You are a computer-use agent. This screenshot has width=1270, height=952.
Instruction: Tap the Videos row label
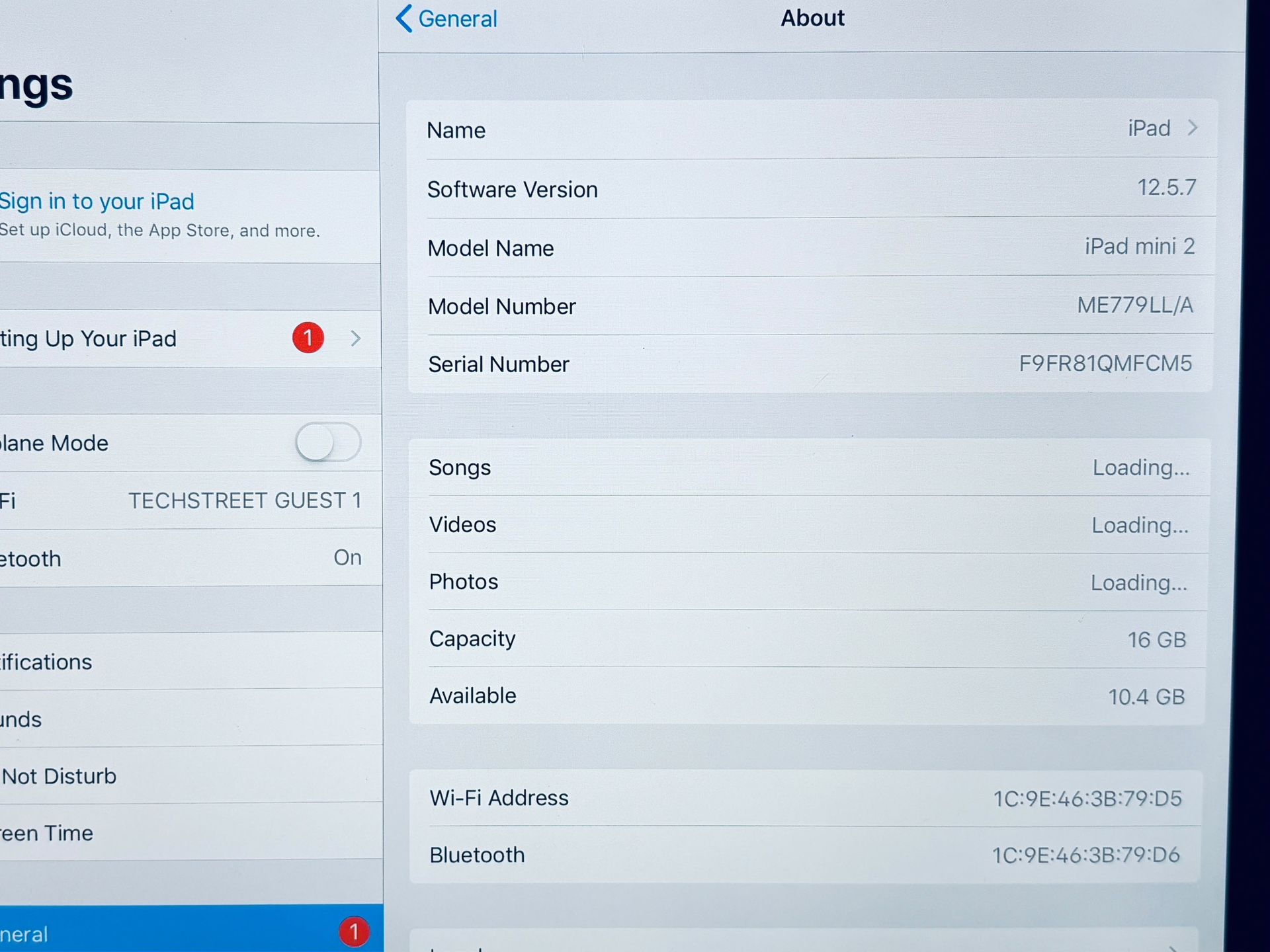click(x=462, y=524)
